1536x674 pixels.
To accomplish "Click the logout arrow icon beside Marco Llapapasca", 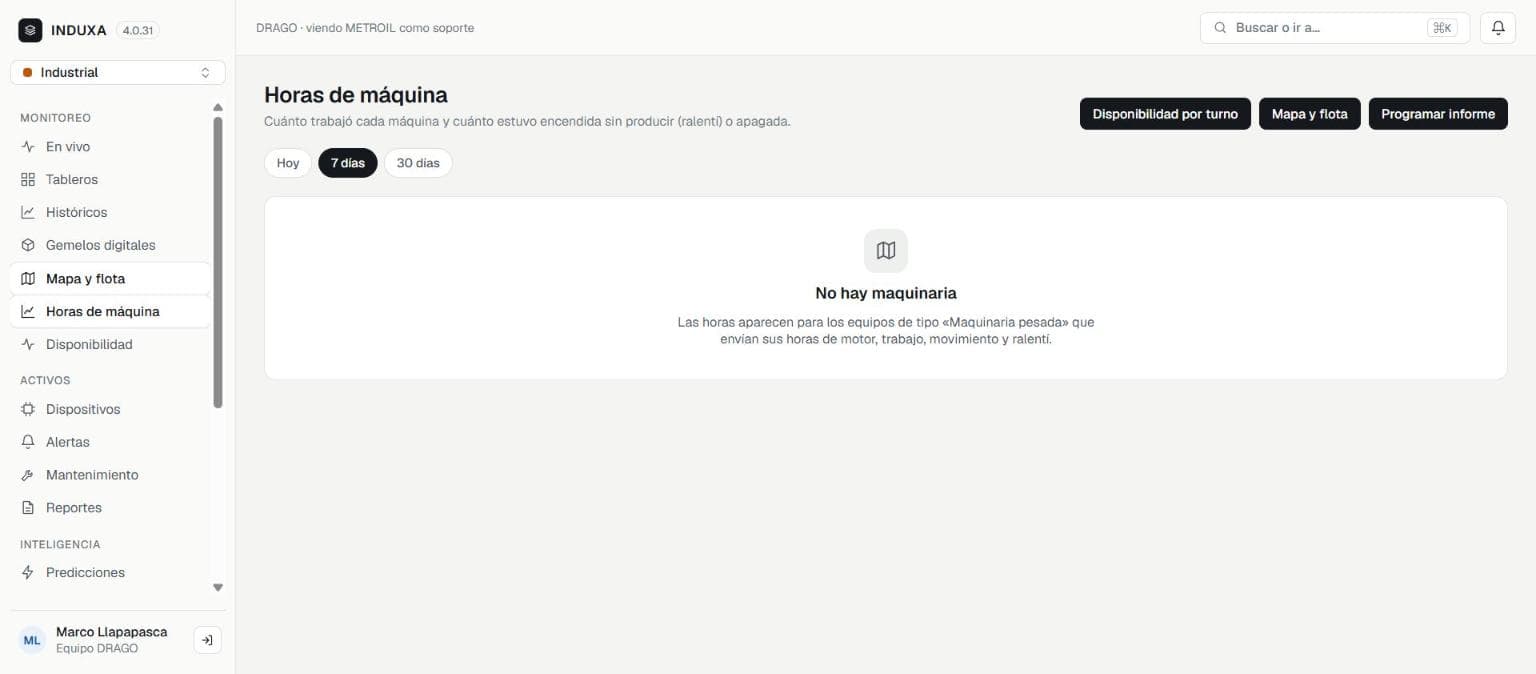I will 207,640.
